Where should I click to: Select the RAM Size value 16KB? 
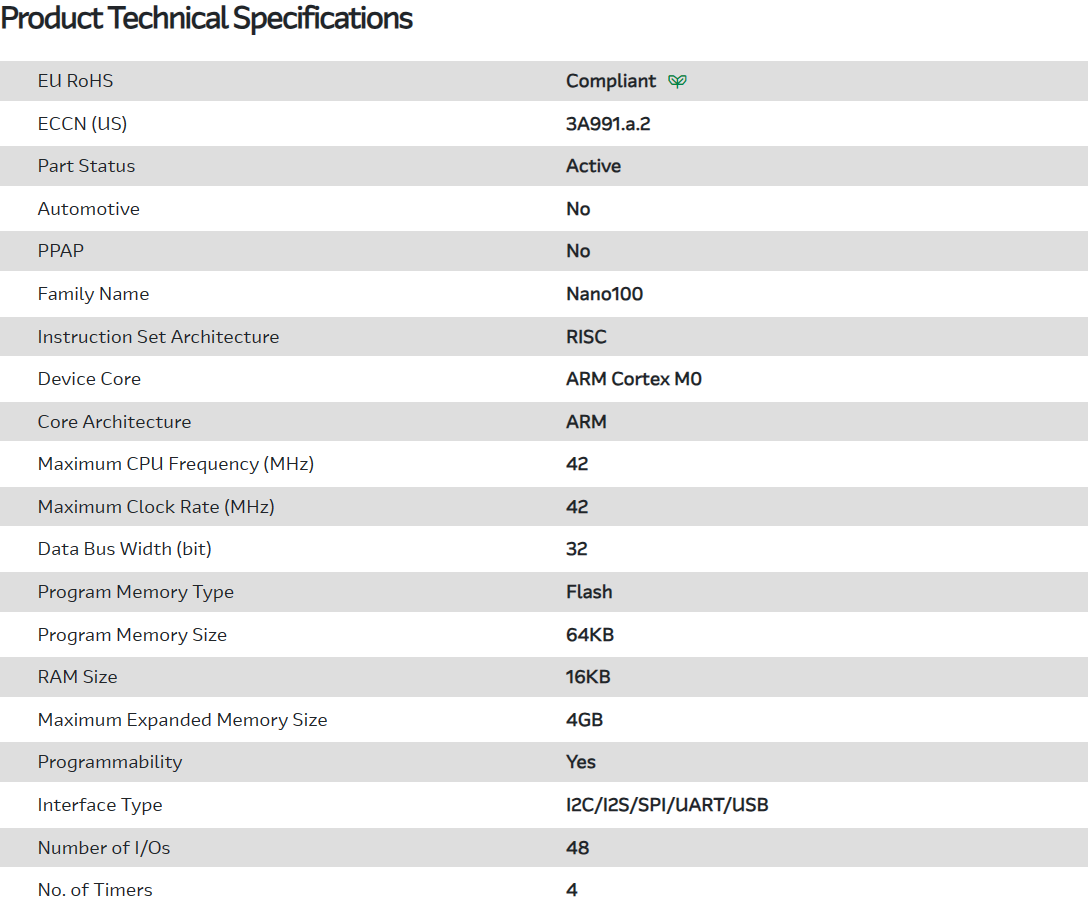pyautogui.click(x=588, y=677)
